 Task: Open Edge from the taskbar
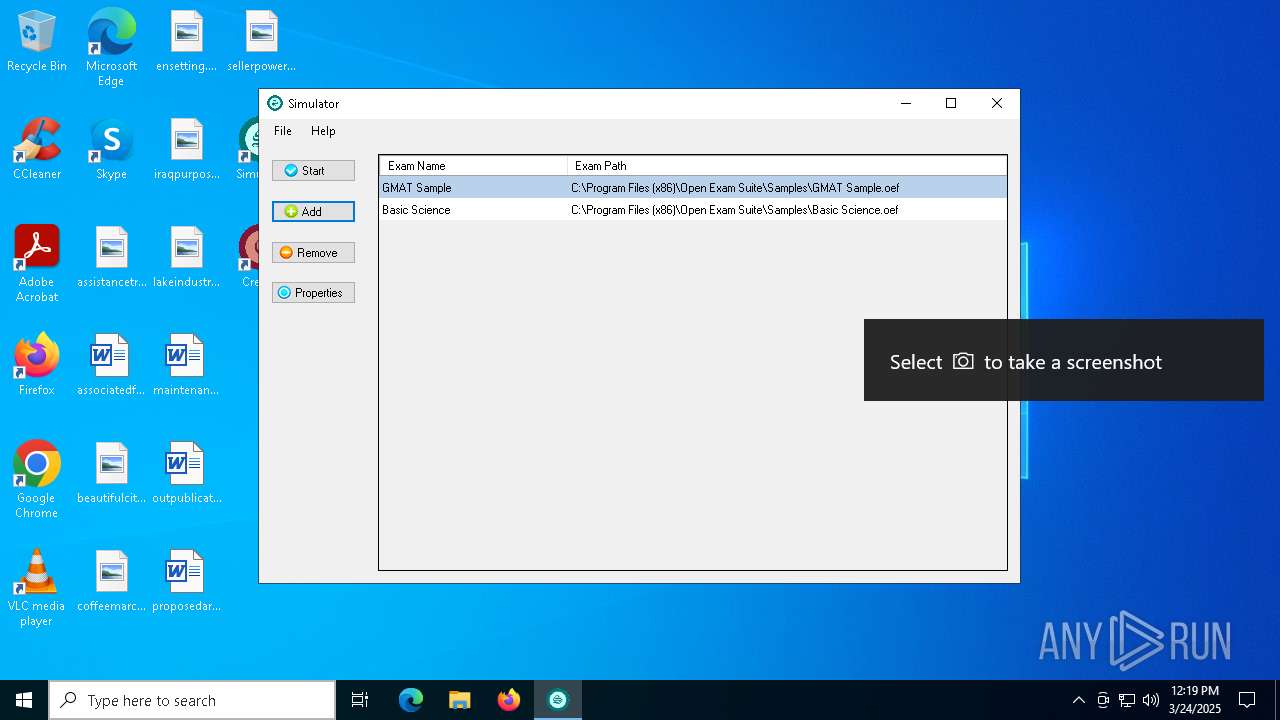click(411, 700)
